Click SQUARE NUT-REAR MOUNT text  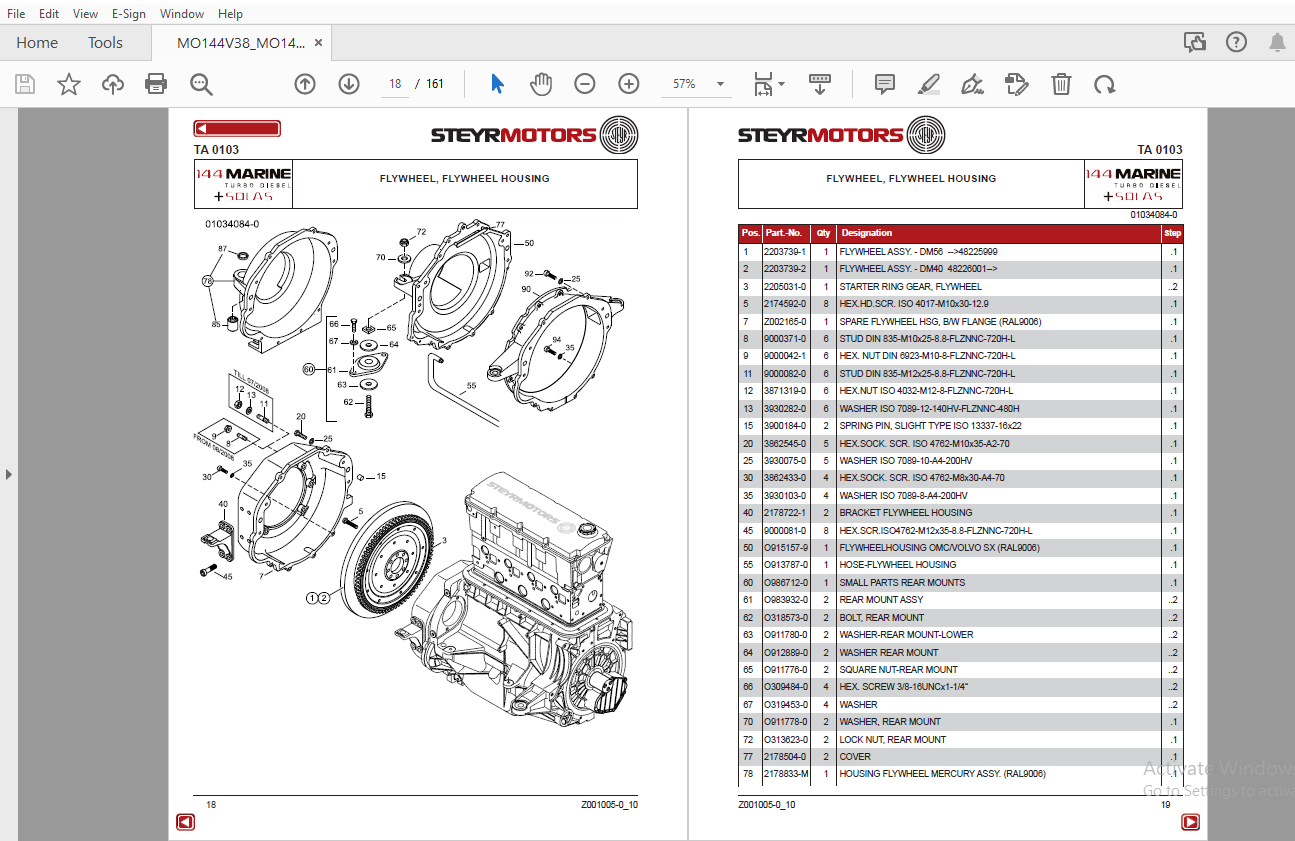(x=898, y=670)
